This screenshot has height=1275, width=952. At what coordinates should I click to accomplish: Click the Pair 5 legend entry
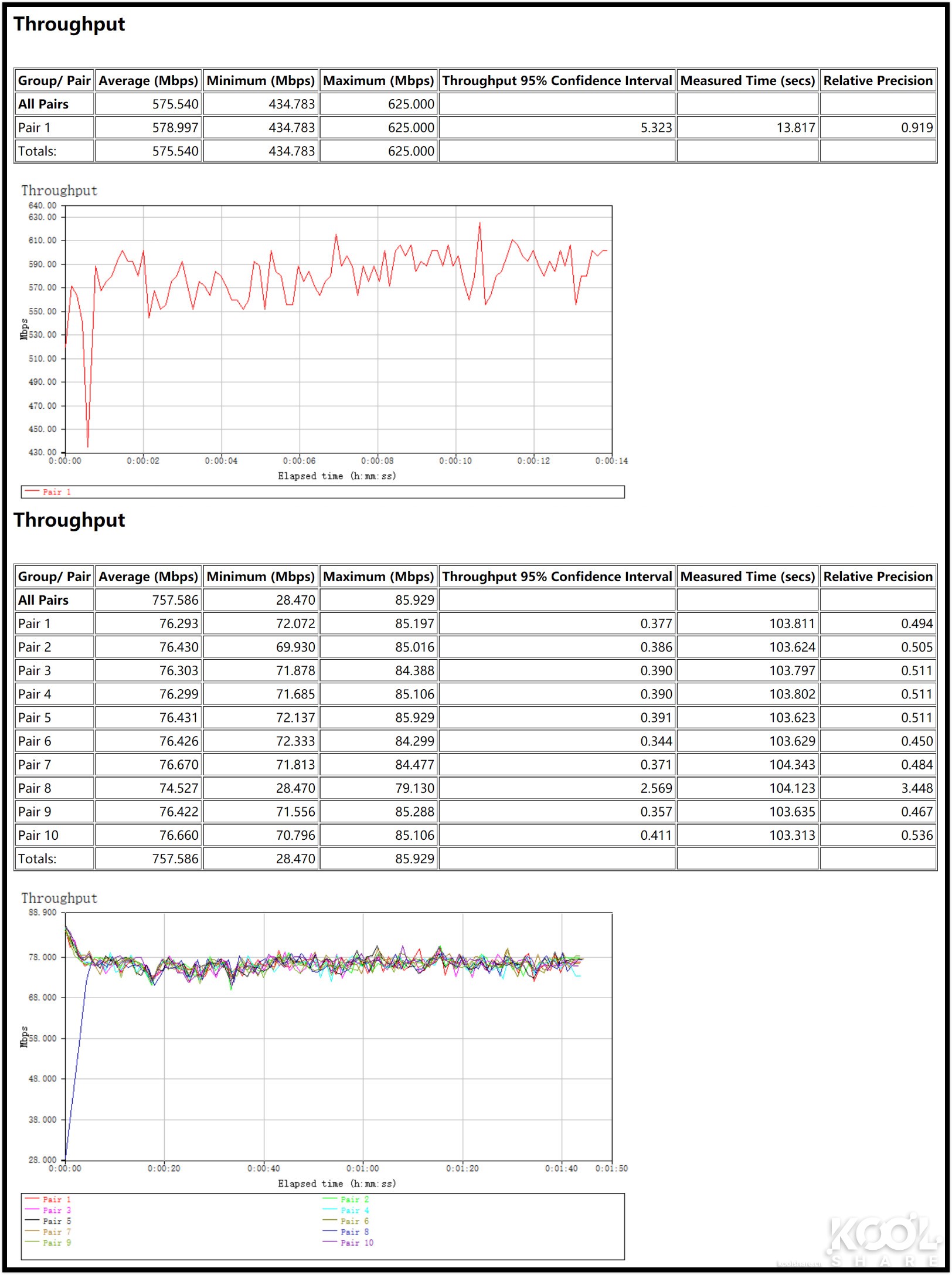pos(49,1221)
